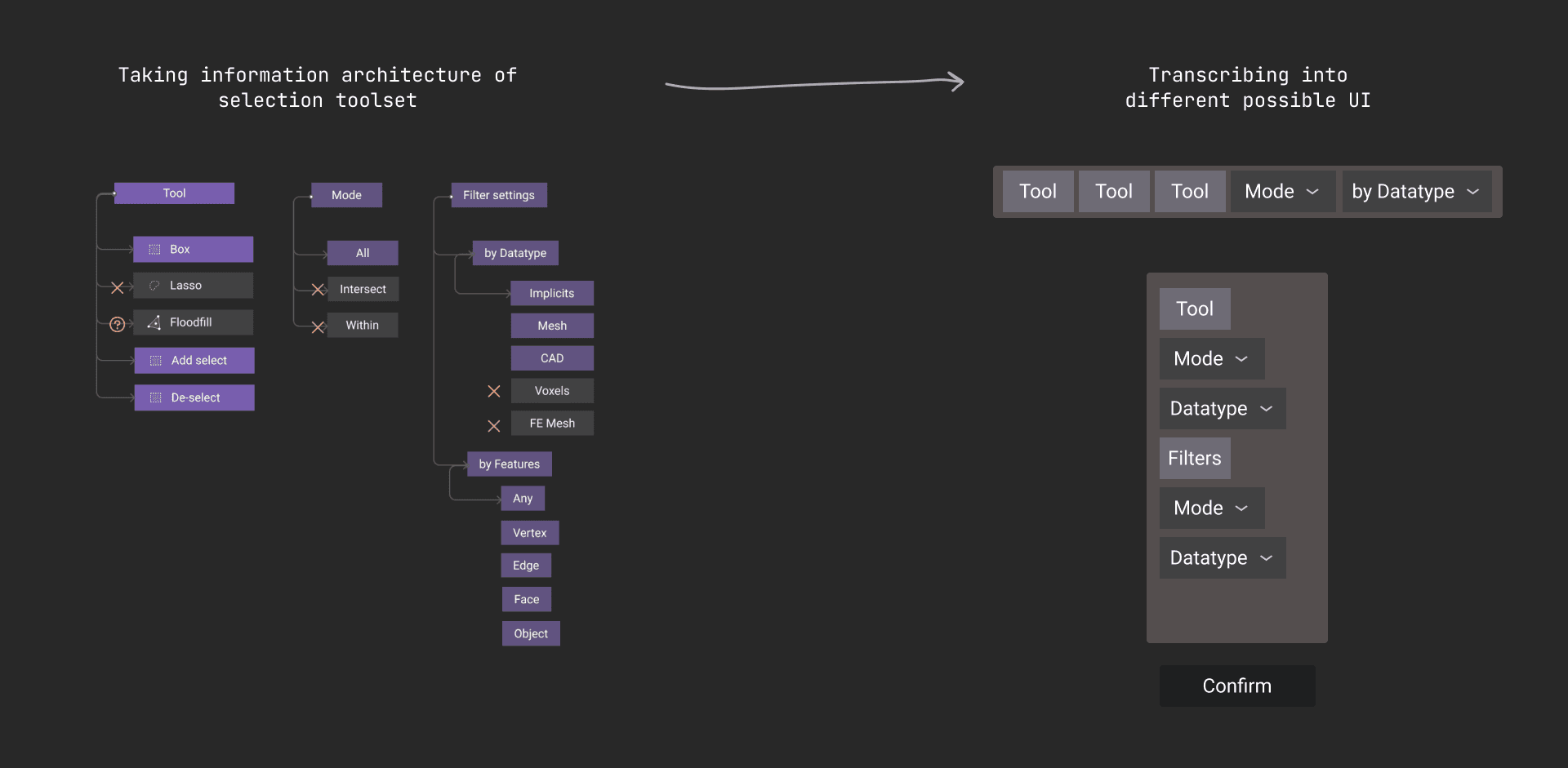The image size is (1568, 768).
Task: Click the middle Tool button in horizontal toolbar
Action: tap(1114, 192)
